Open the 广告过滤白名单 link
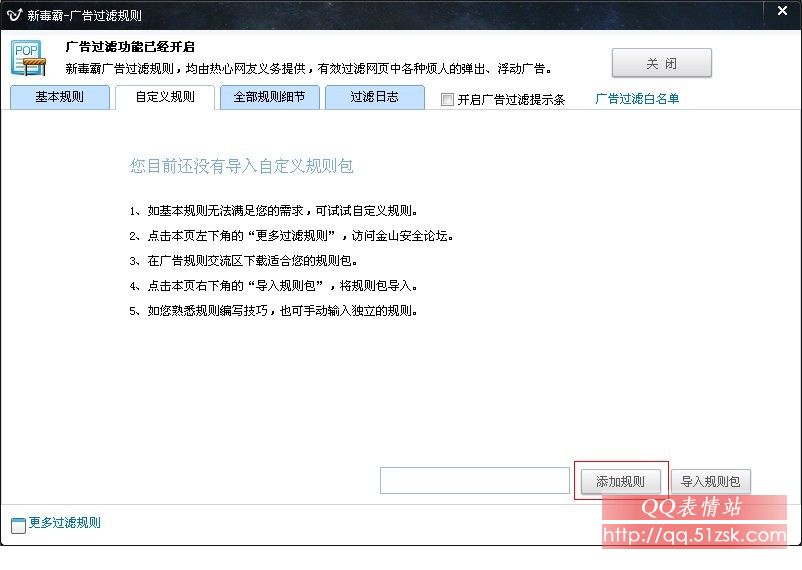Screen dimensions: 802x570 [637, 99]
